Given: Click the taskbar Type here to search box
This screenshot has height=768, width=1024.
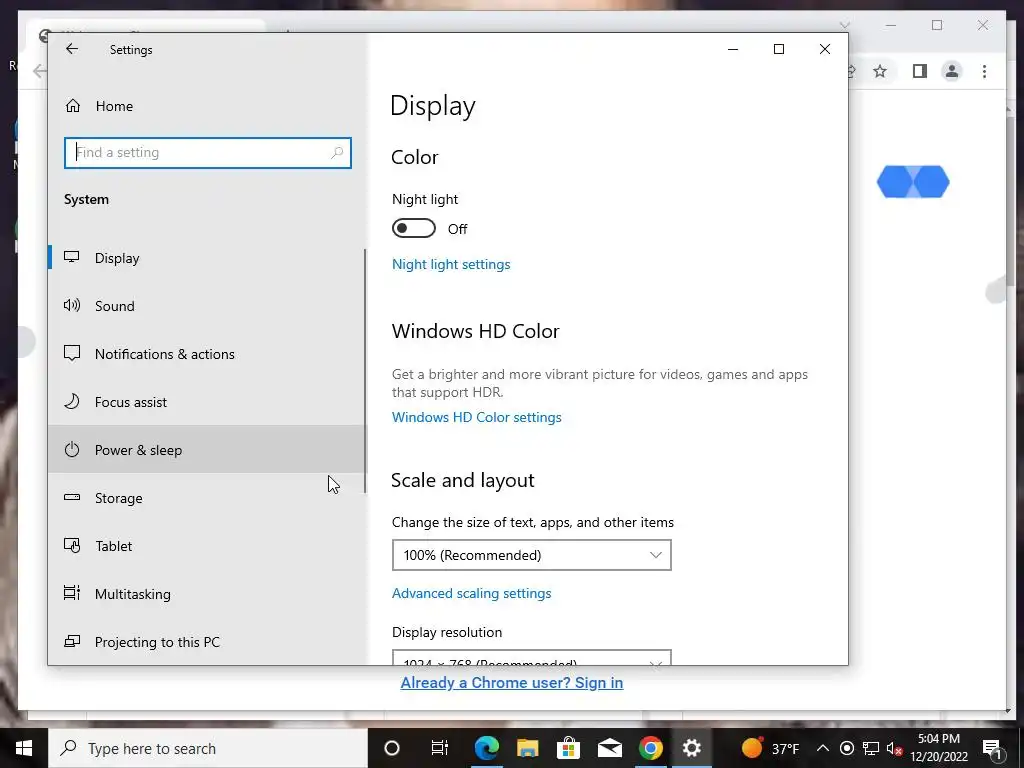Looking at the screenshot, I should [x=208, y=748].
